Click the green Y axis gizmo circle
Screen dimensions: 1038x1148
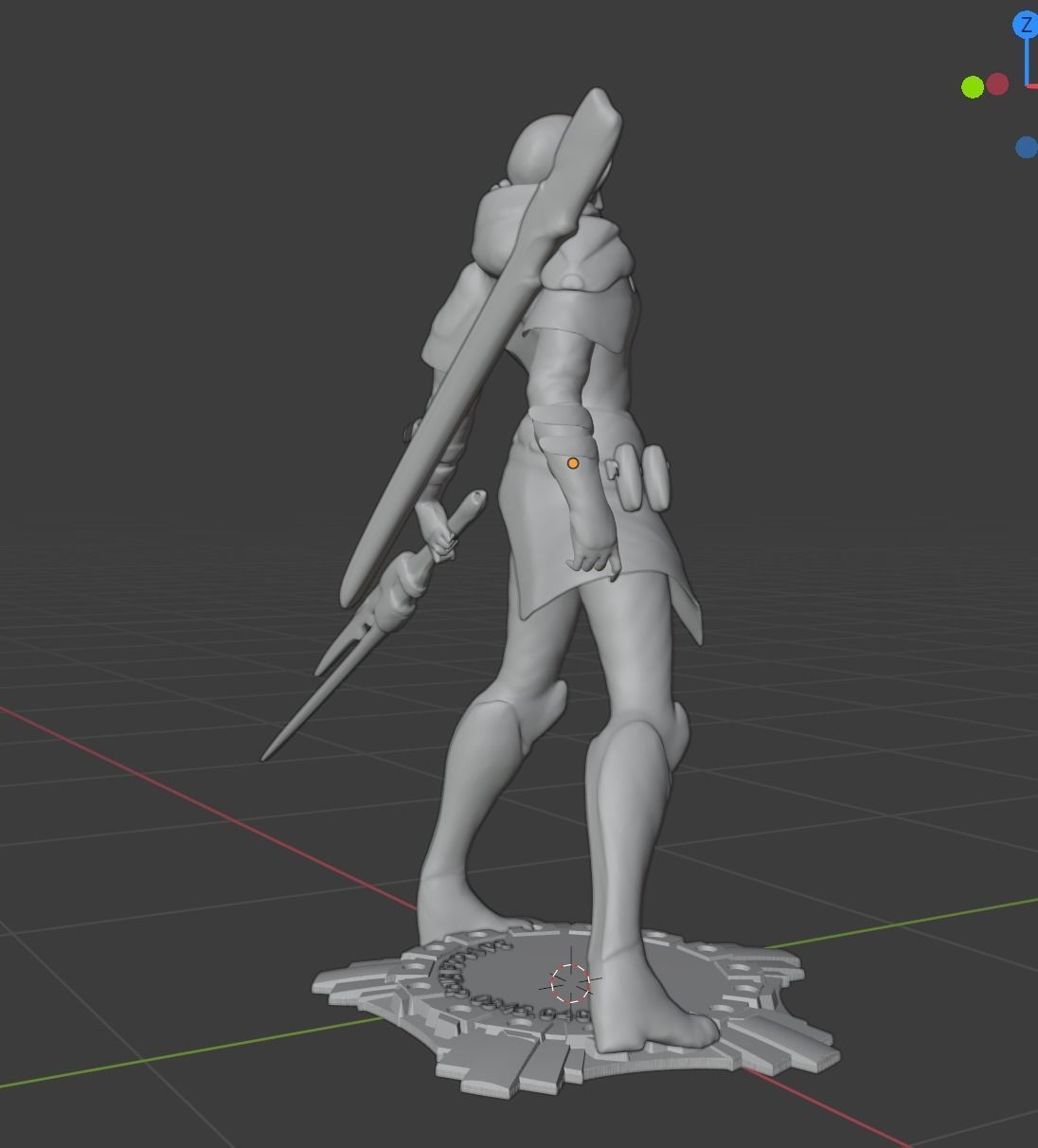[x=972, y=87]
